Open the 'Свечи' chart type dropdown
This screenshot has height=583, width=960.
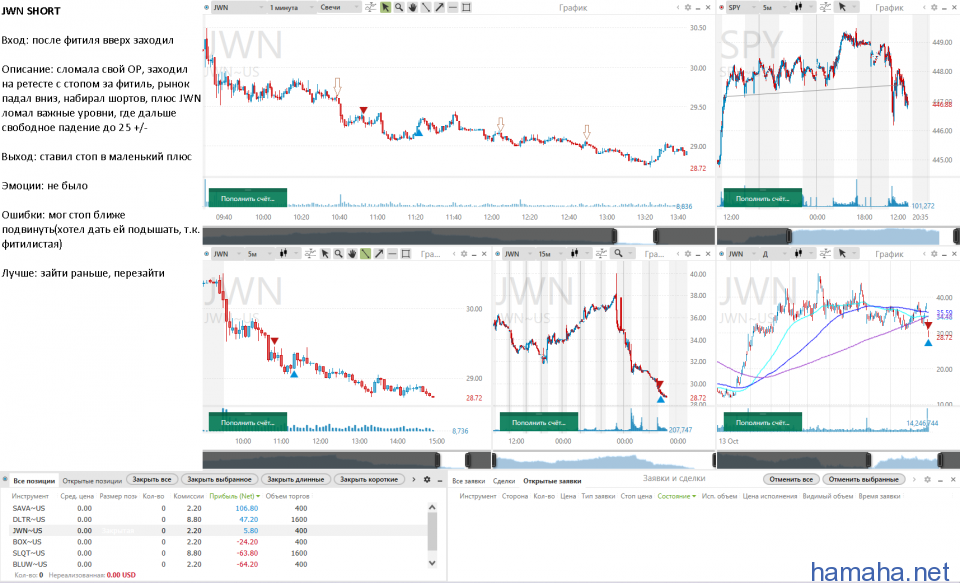point(339,7)
